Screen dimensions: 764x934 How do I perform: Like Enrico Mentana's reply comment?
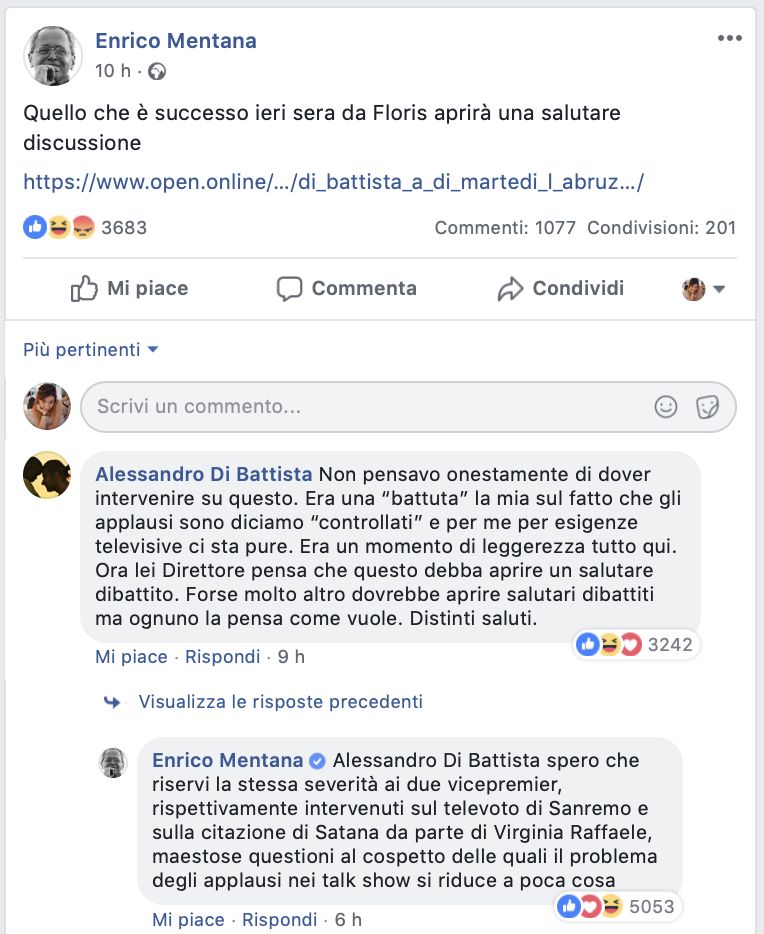click(x=188, y=919)
